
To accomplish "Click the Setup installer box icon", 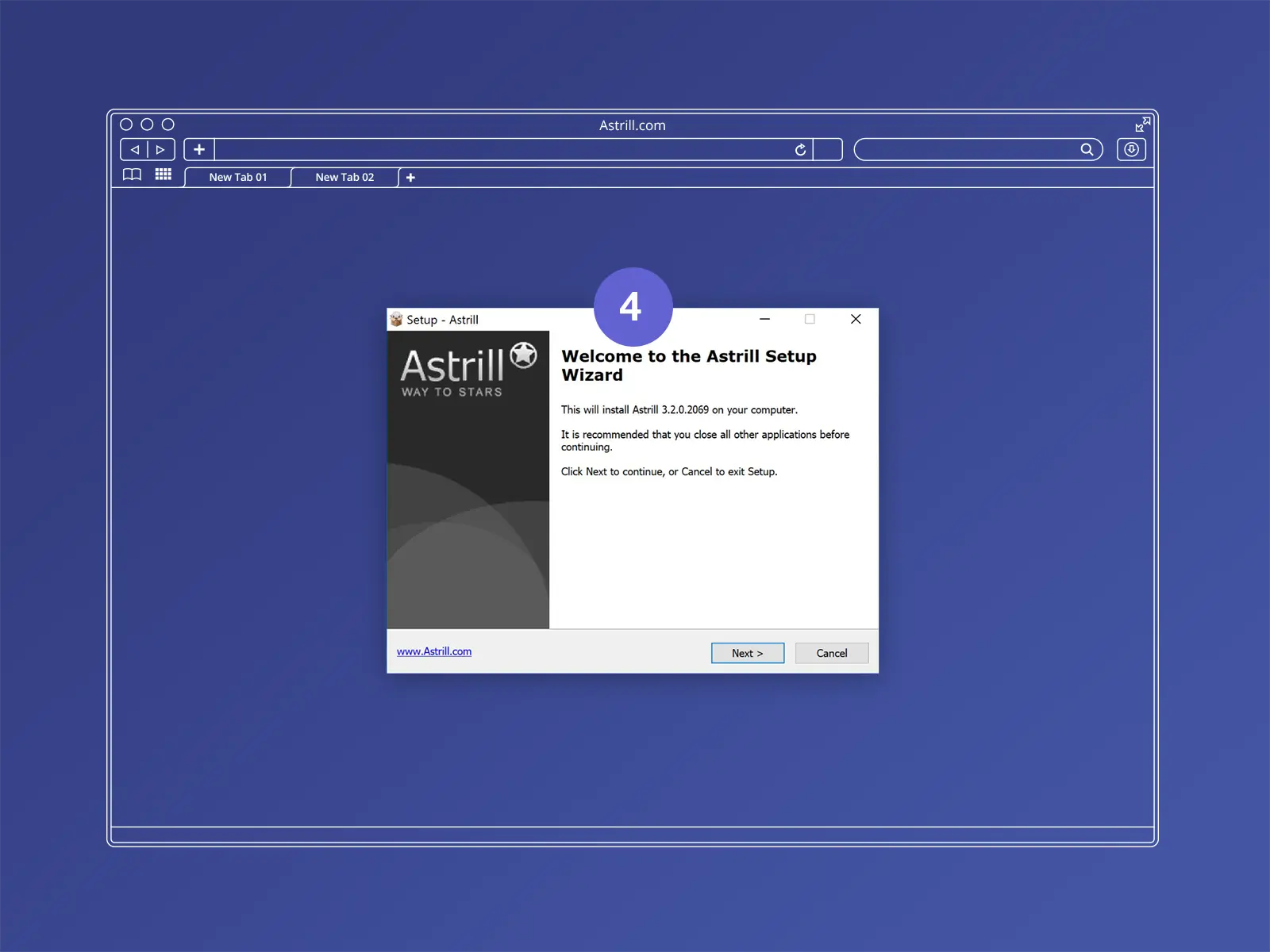I will coord(396,319).
